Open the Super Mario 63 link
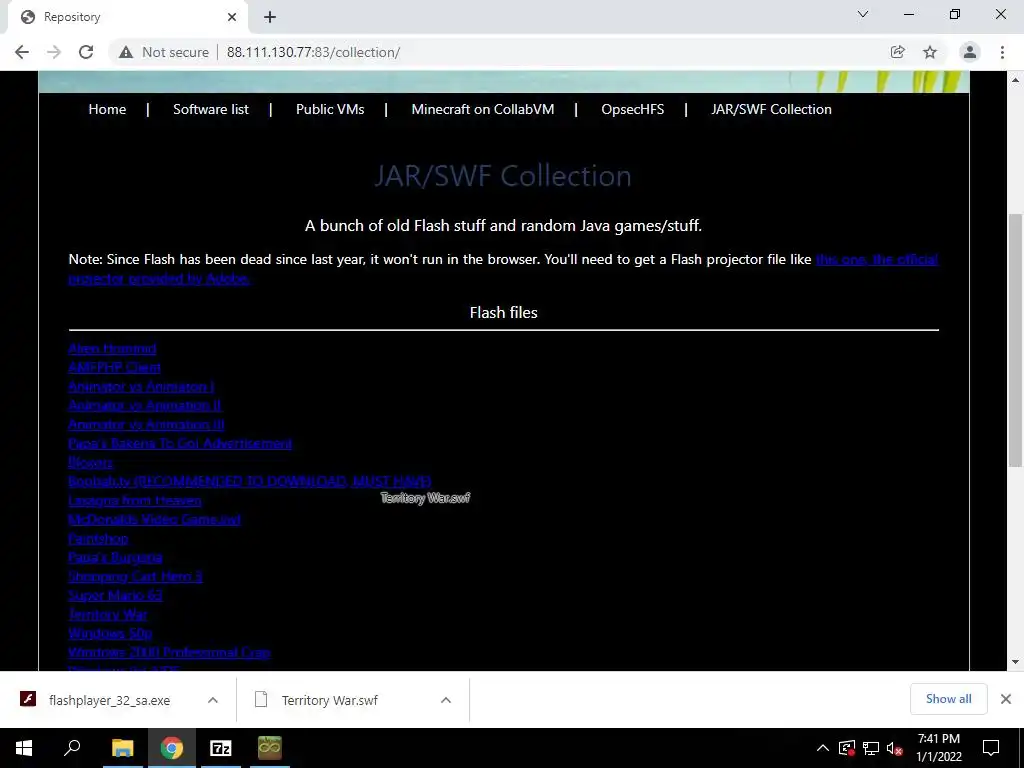1024x768 pixels. click(116, 595)
